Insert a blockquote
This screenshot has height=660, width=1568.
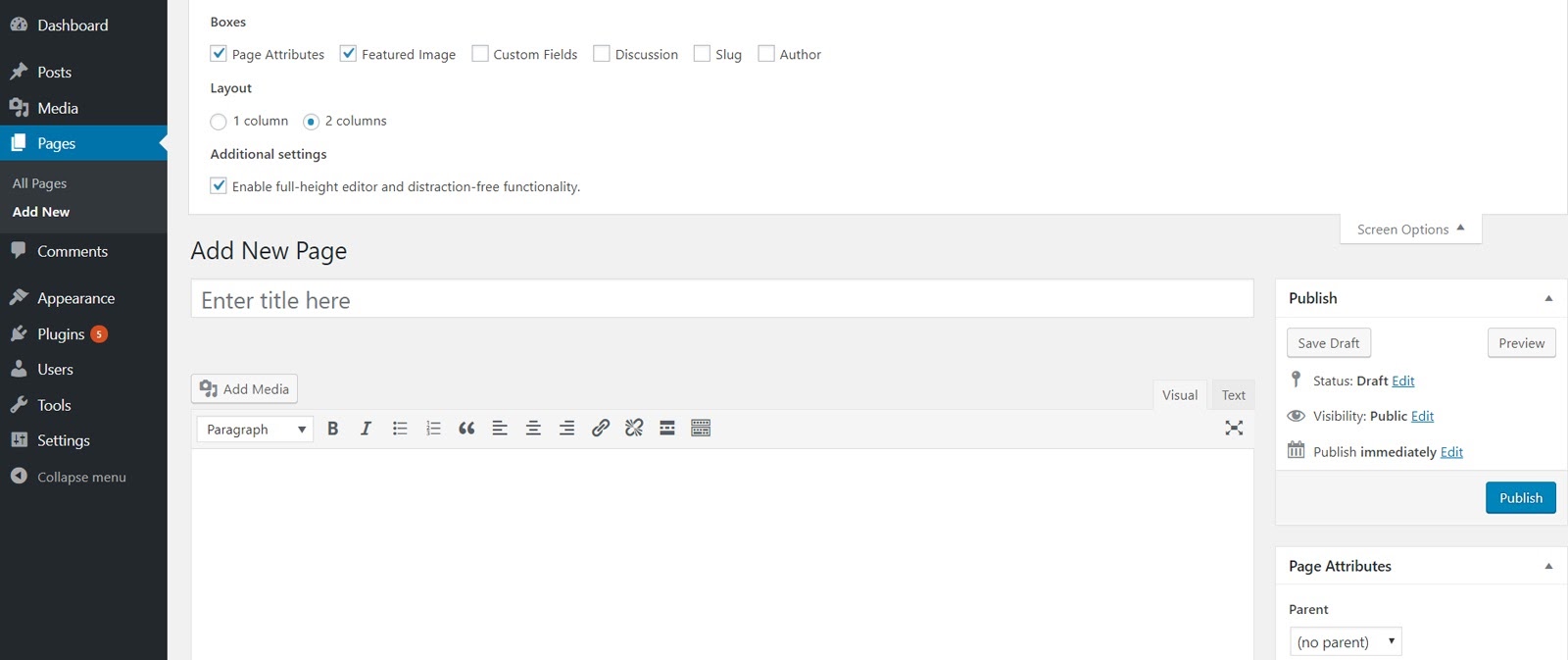click(x=466, y=429)
